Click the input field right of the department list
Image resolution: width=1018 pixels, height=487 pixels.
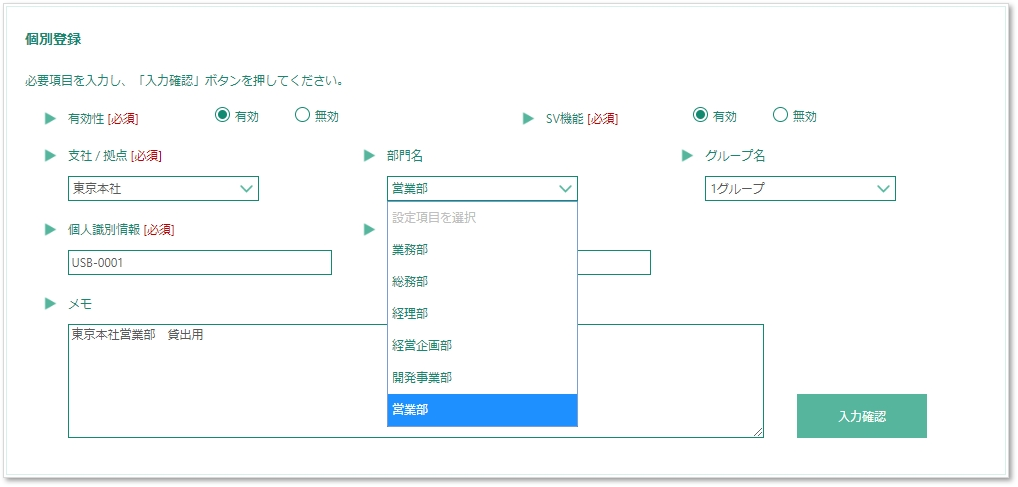pos(614,262)
